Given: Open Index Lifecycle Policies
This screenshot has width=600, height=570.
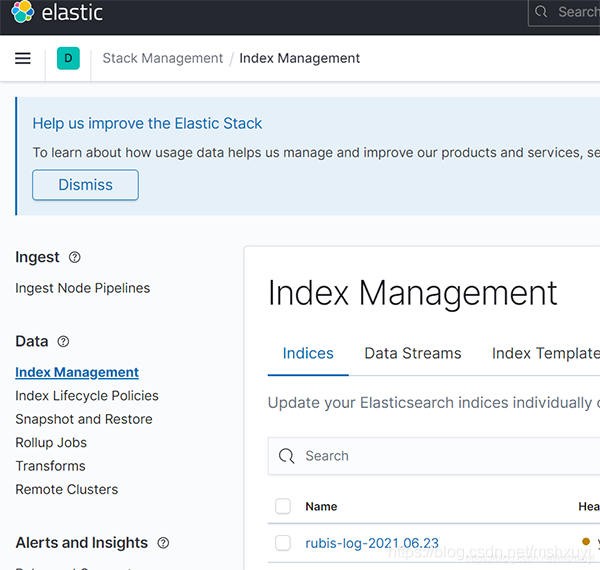Looking at the screenshot, I should coord(87,396).
